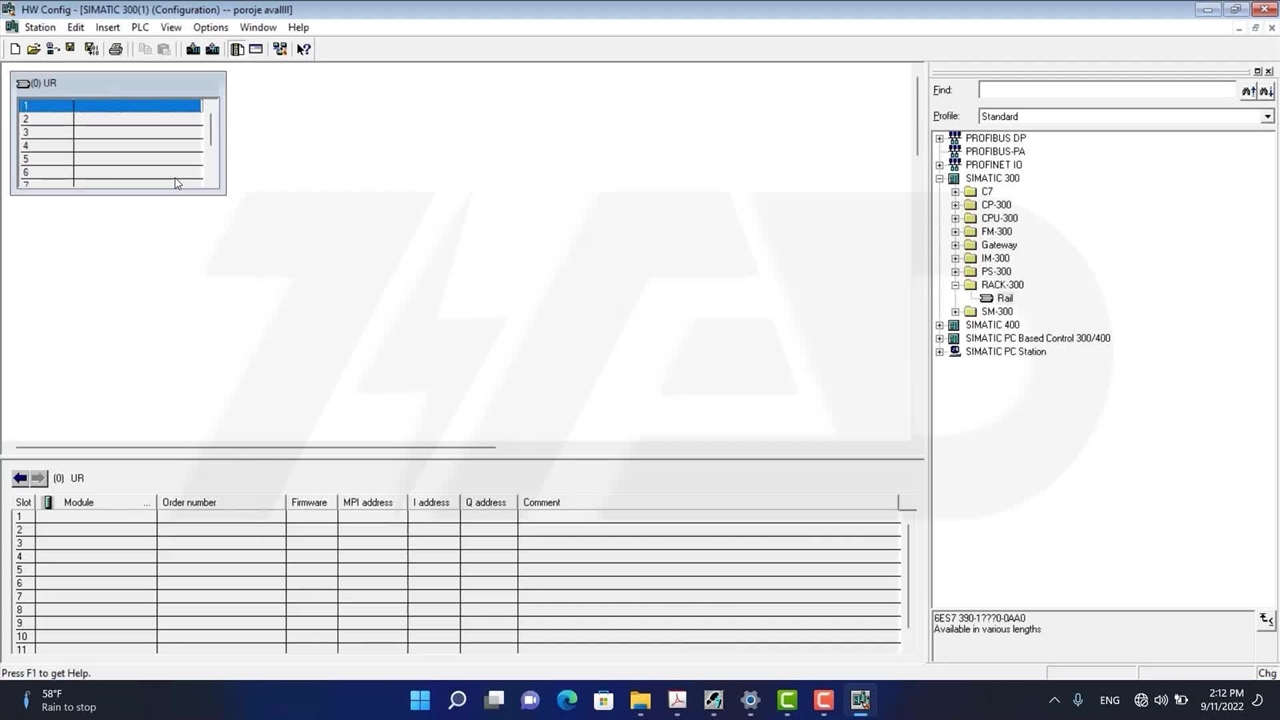This screenshot has height=720, width=1280.
Task: Expand the CPU-300 folder
Action: [x=955, y=218]
